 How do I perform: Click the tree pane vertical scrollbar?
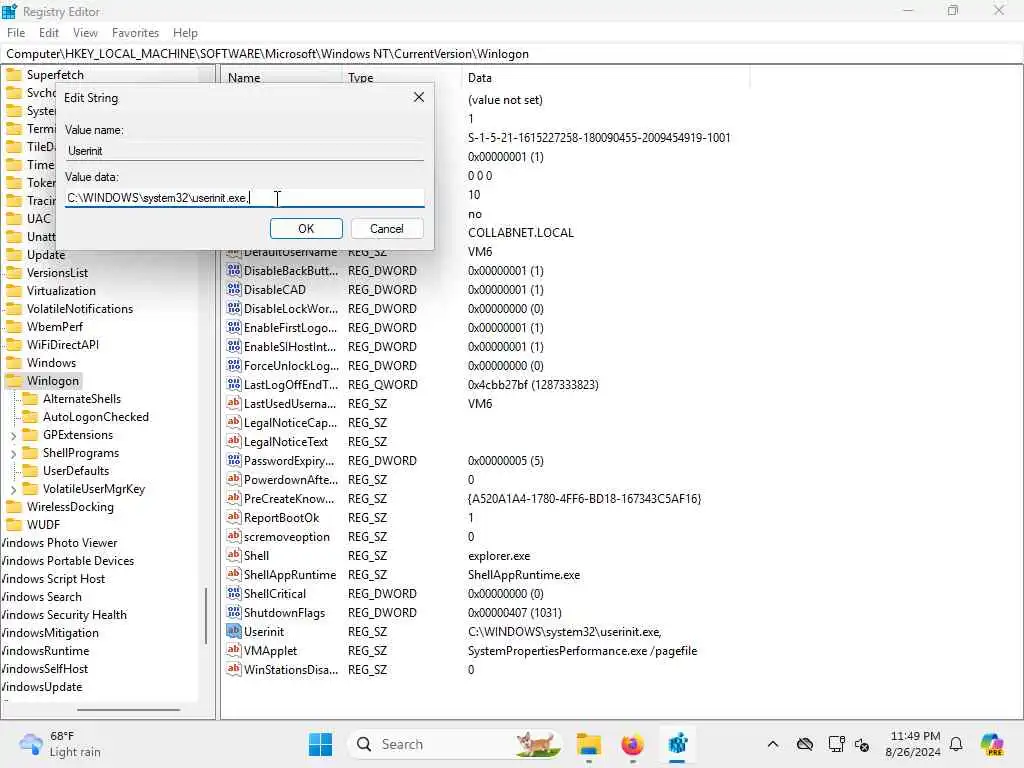click(x=206, y=615)
